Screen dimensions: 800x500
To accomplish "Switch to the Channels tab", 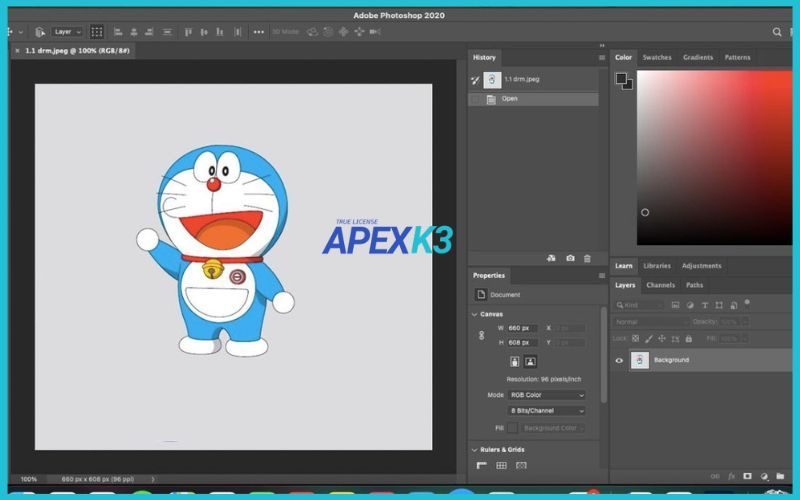I will pos(660,285).
